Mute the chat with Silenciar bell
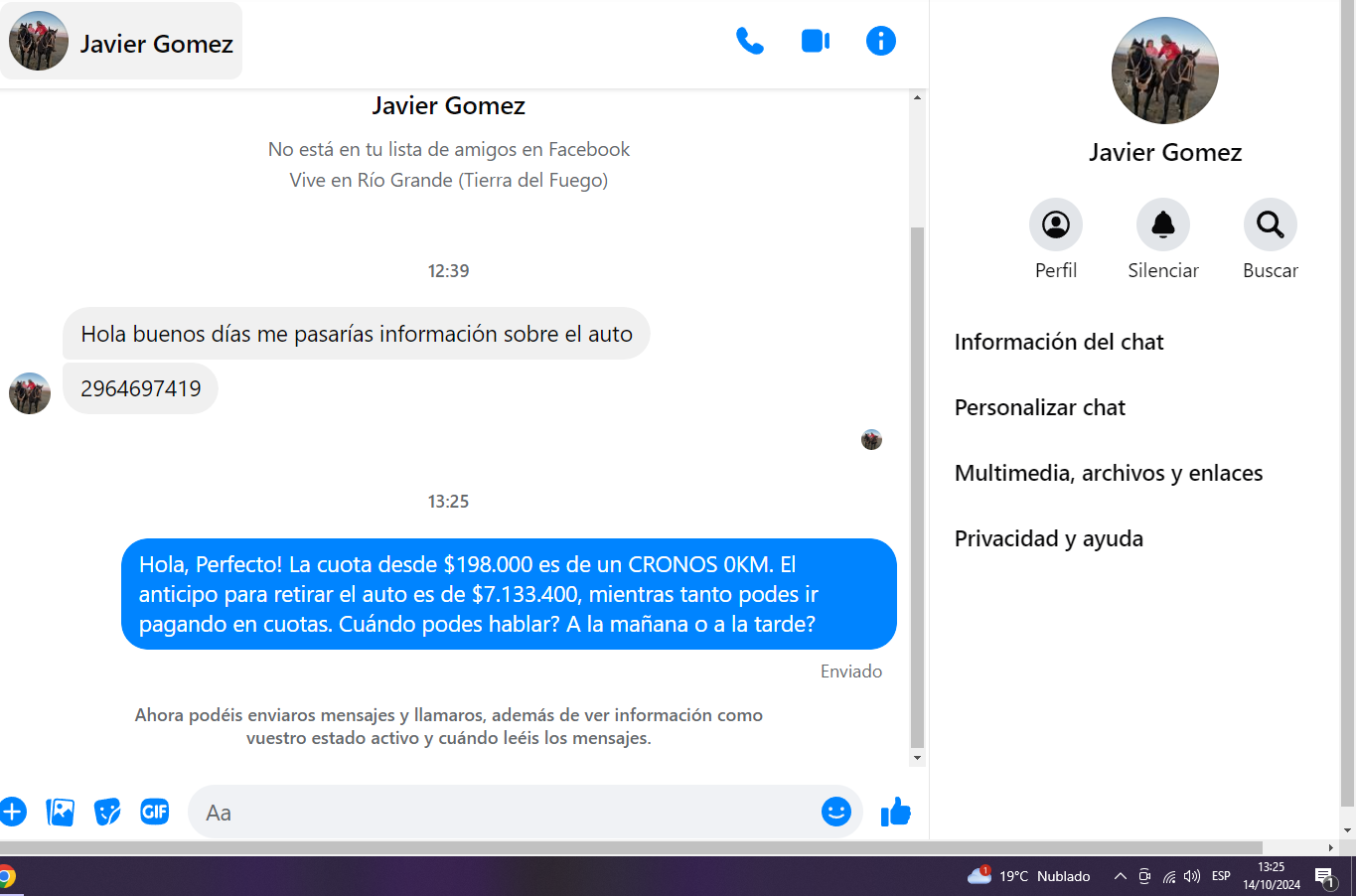This screenshot has width=1356, height=896. point(1162,225)
